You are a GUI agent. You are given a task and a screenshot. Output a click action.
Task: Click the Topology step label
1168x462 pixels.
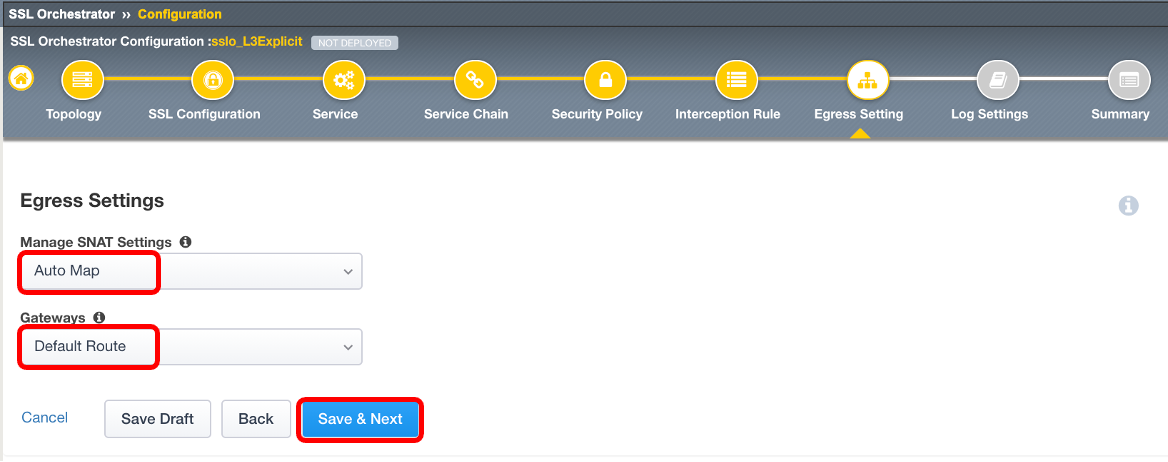[x=74, y=114]
